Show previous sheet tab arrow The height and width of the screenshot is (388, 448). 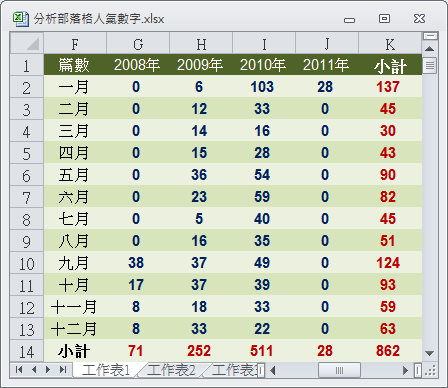(34, 370)
